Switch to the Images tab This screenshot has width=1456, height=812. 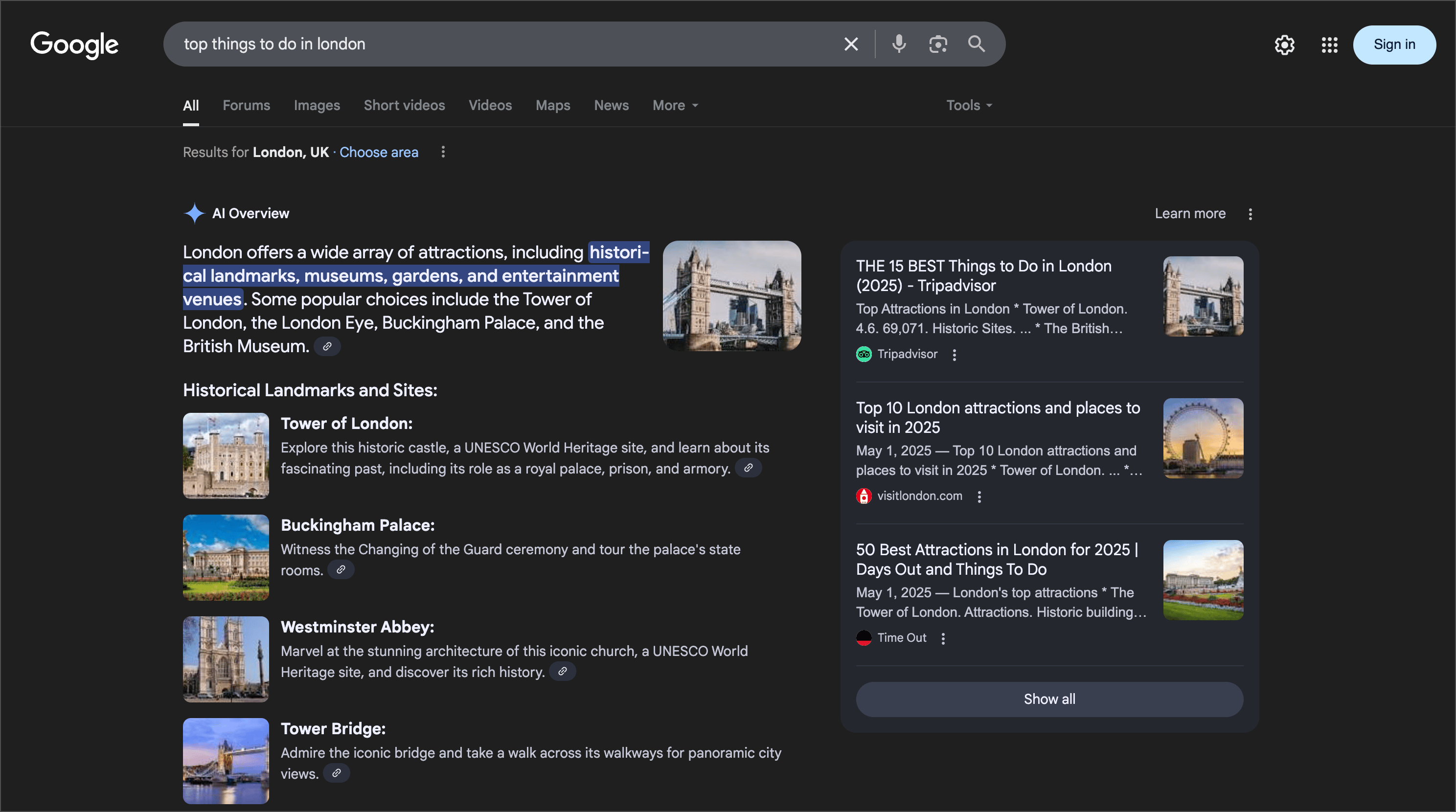coord(317,106)
